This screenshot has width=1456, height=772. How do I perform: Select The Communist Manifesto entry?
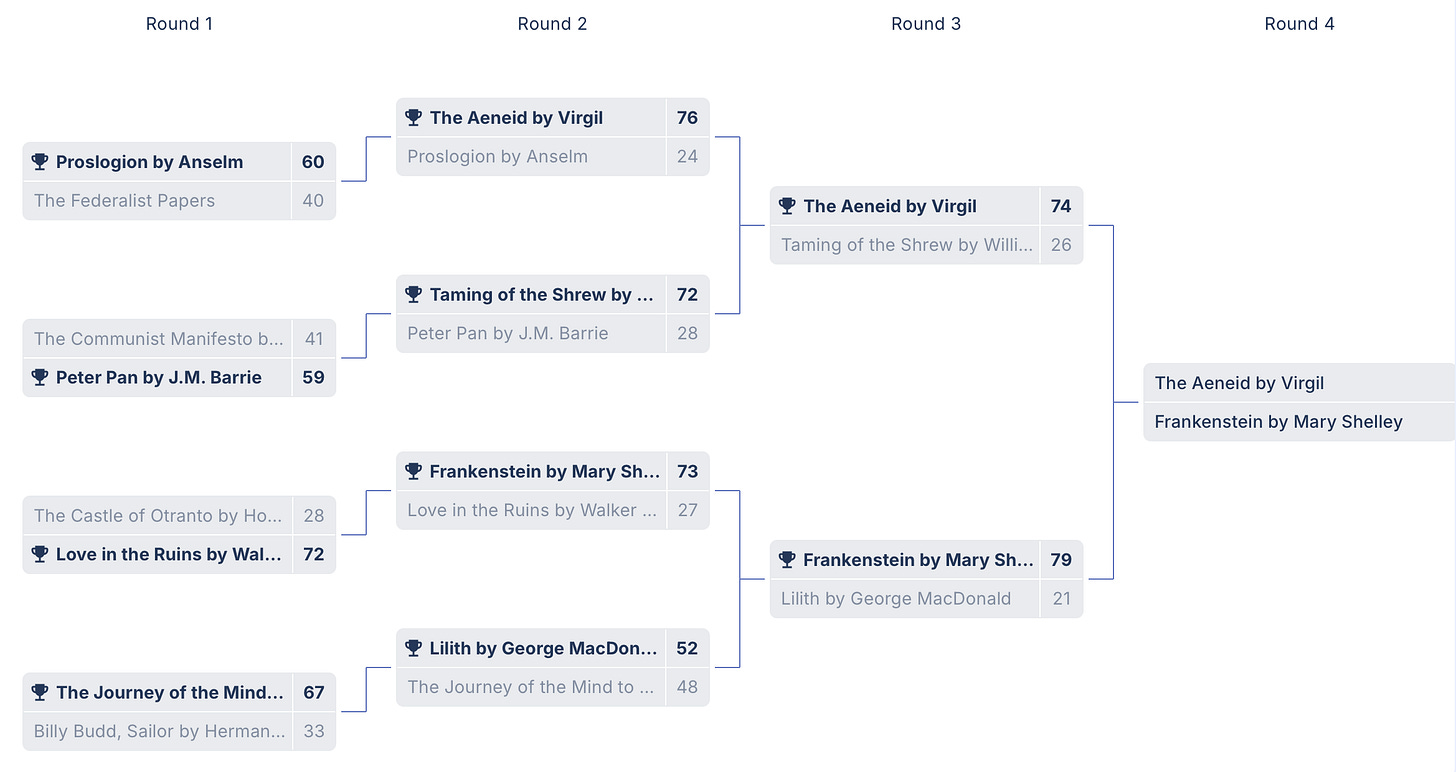(179, 339)
